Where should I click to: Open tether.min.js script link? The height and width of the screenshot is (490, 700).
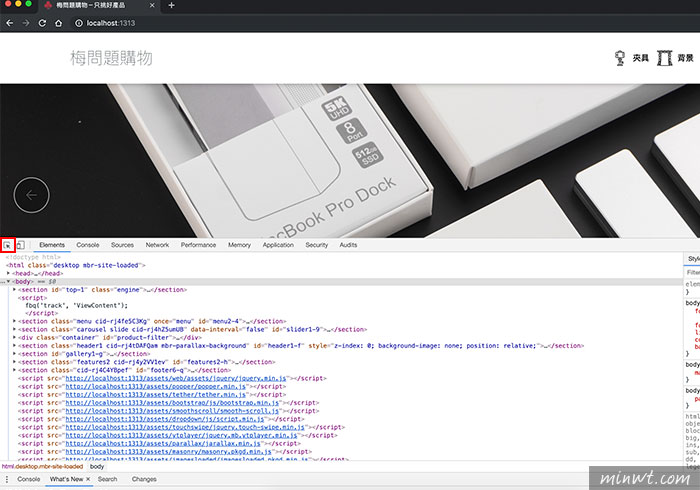155,394
